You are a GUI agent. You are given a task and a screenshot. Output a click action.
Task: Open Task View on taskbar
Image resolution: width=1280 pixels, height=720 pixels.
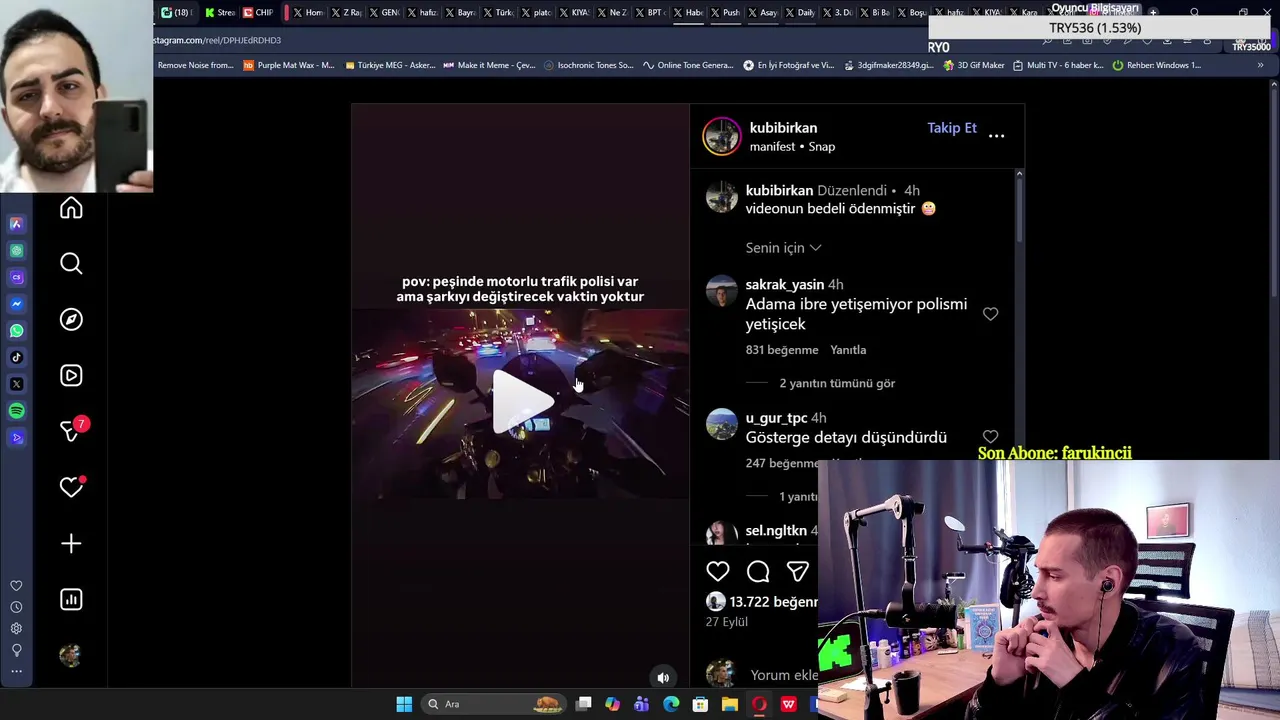(x=584, y=704)
